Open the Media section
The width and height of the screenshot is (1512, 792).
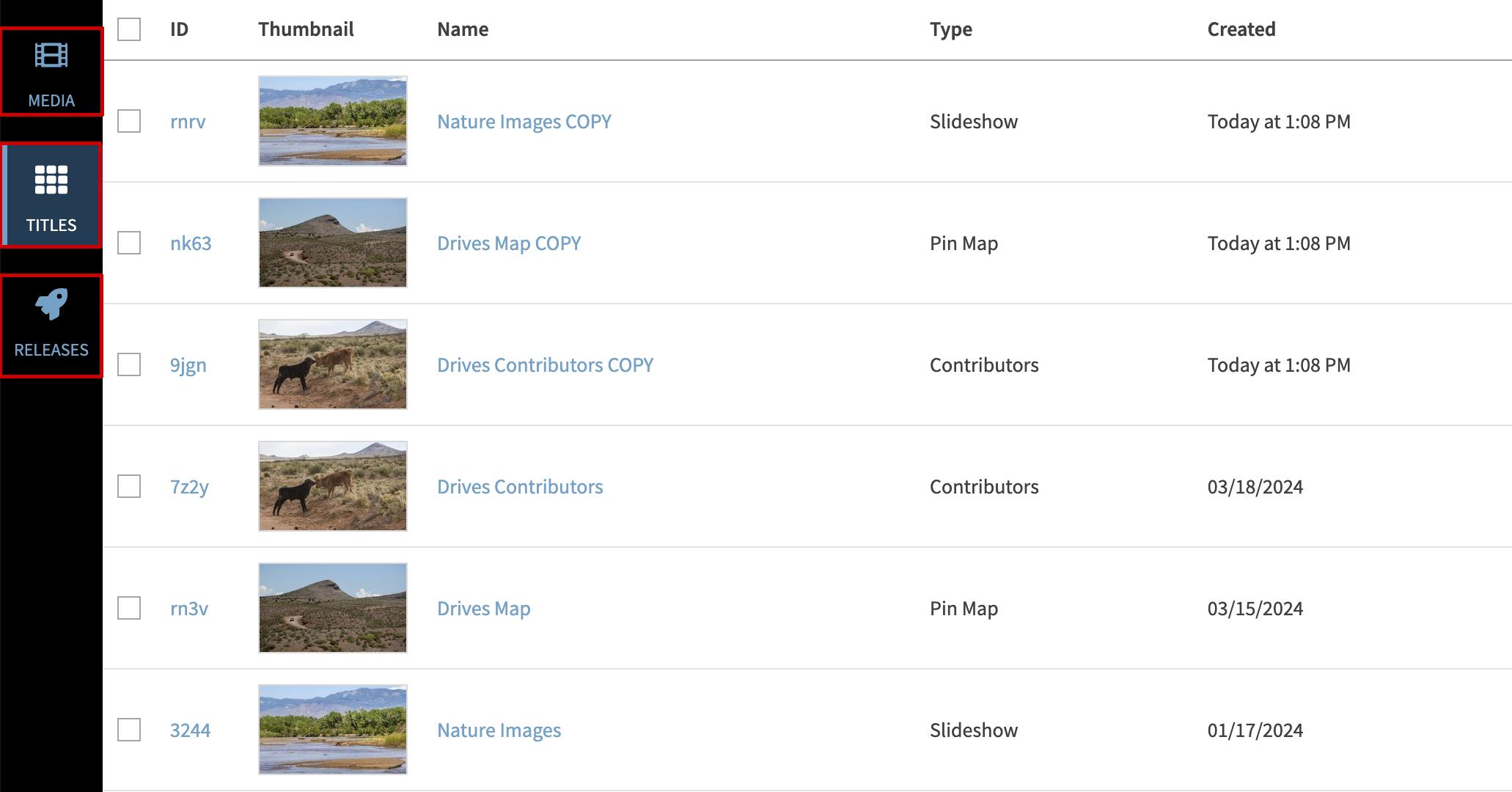point(51,71)
